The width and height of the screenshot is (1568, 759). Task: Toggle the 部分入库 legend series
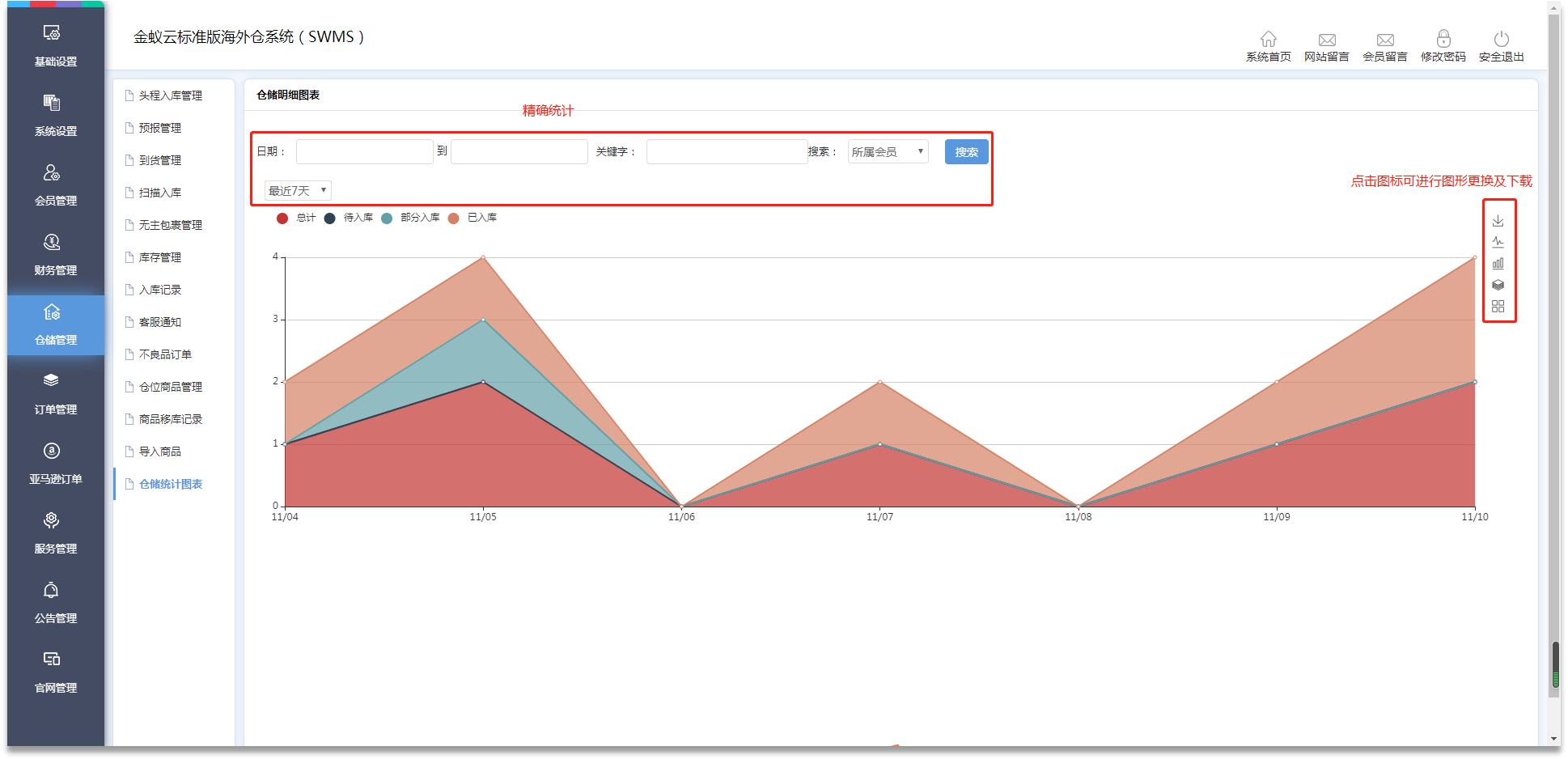pyautogui.click(x=387, y=218)
